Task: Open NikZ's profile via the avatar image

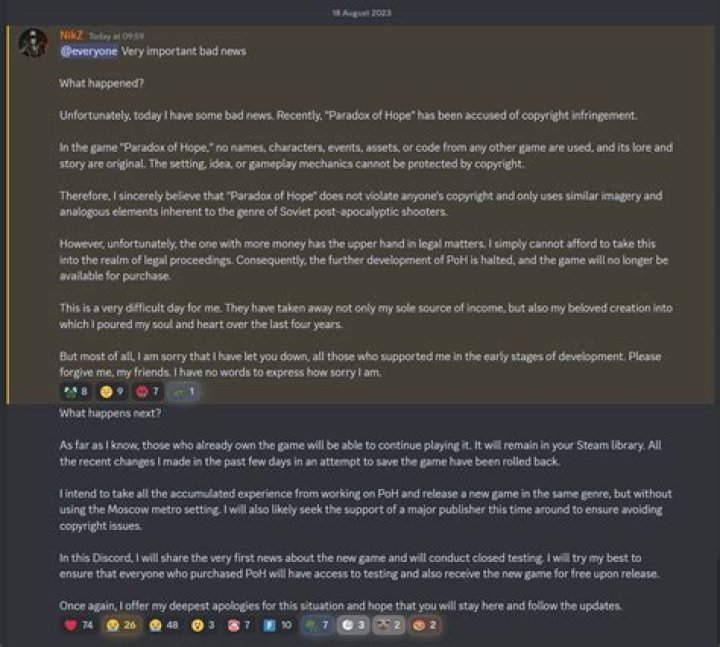Action: [34, 43]
